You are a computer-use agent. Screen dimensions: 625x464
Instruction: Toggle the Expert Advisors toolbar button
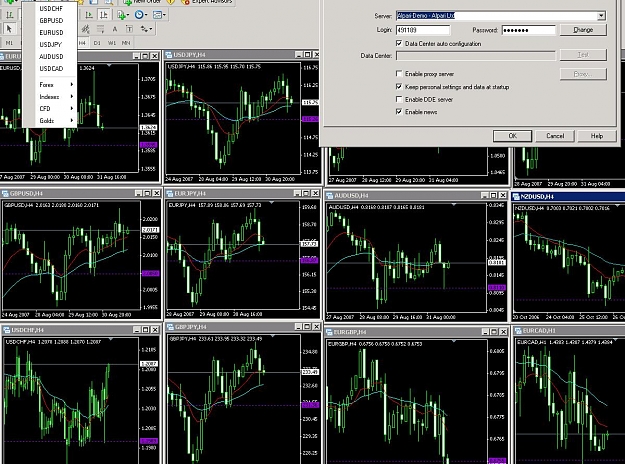tap(206, 2)
